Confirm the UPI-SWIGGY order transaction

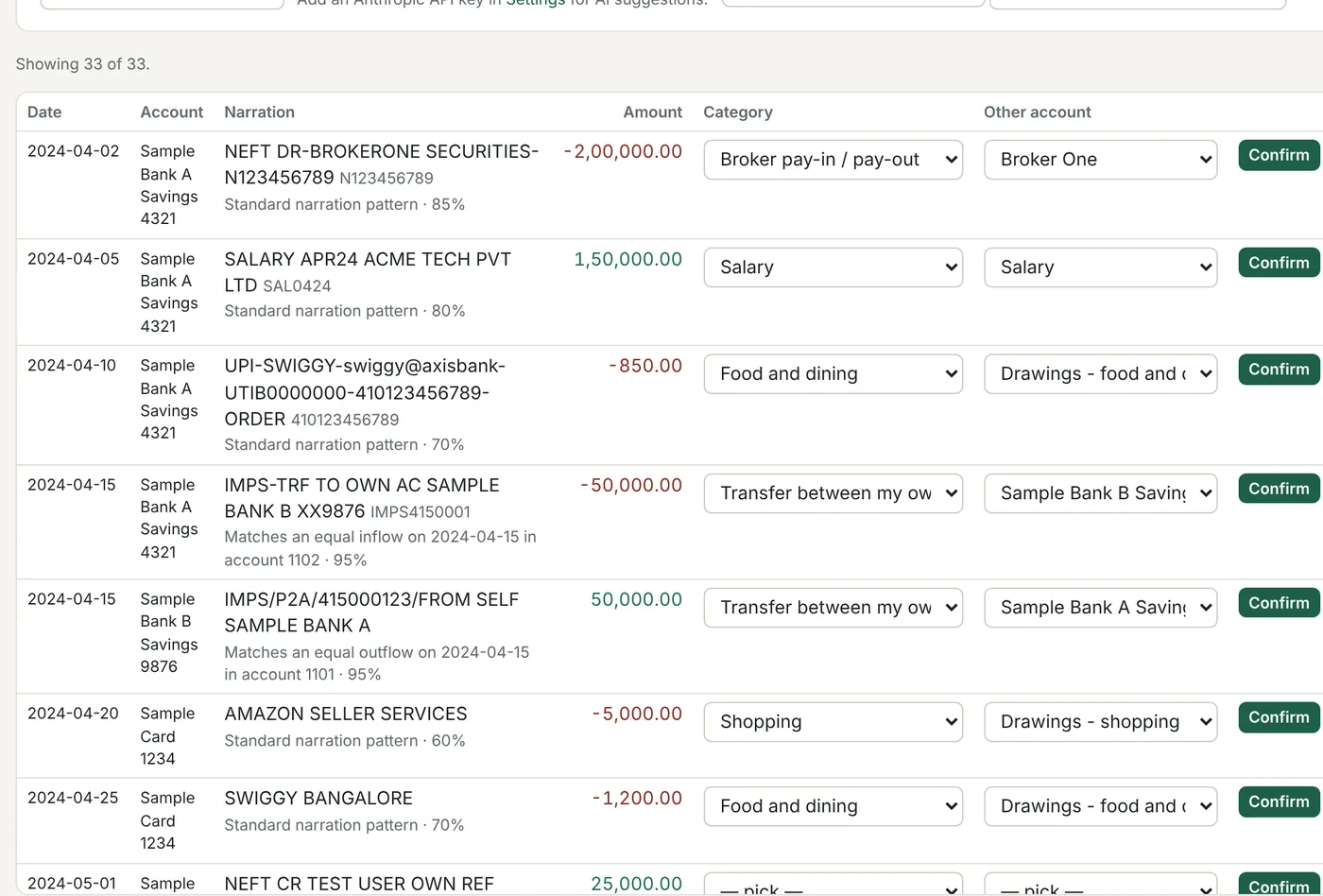[1280, 370]
